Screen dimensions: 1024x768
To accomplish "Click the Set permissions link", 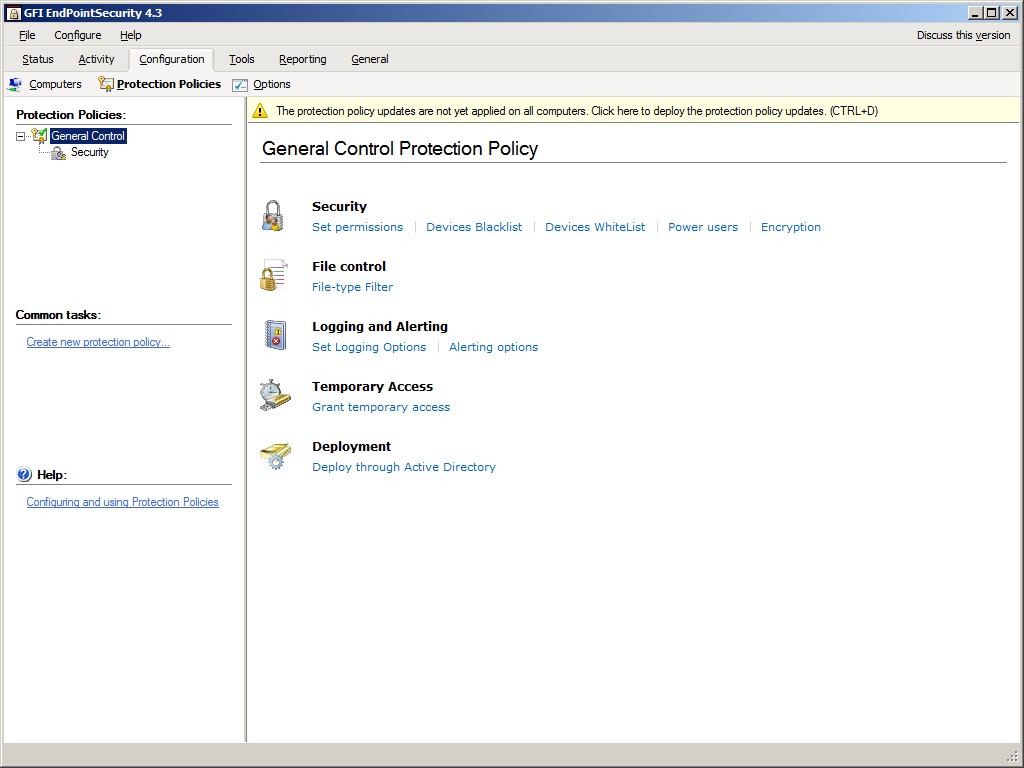I will pyautogui.click(x=357, y=227).
